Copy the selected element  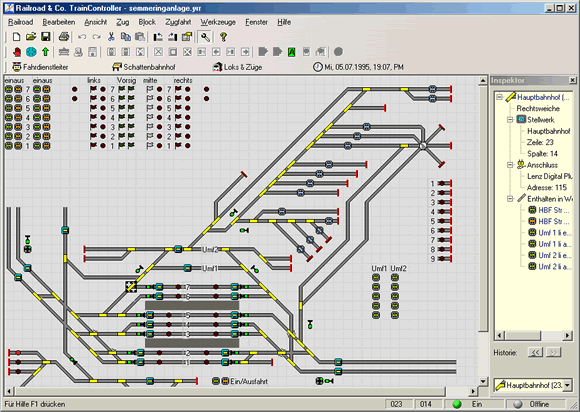(126, 37)
